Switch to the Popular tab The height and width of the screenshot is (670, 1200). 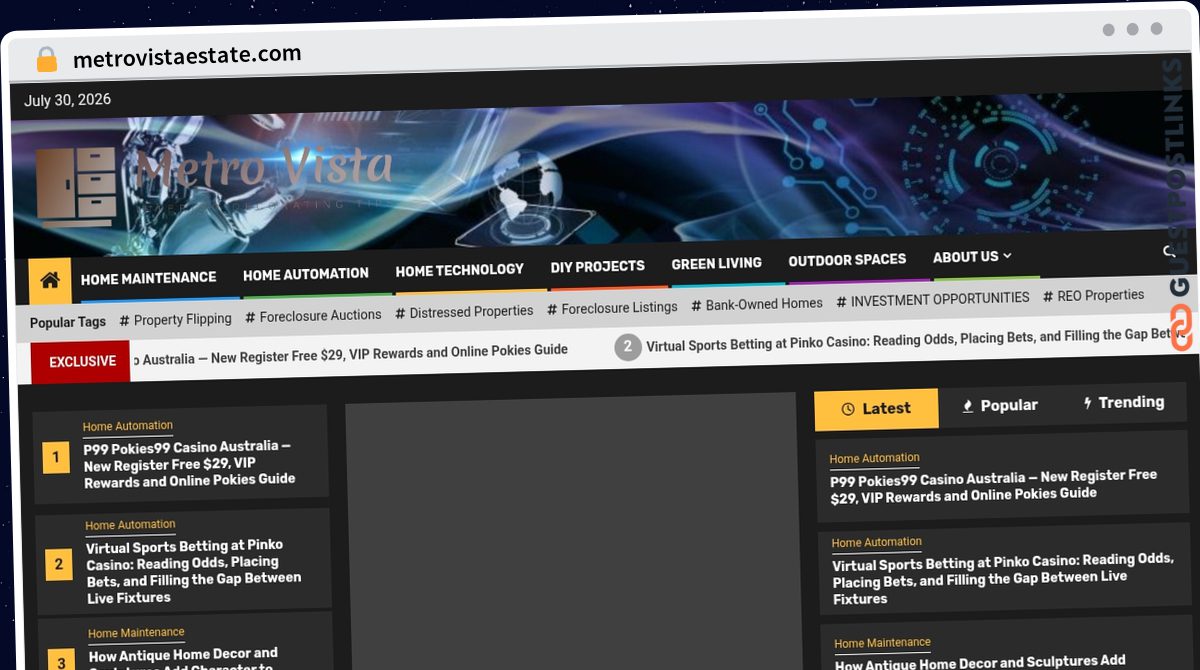pyautogui.click(x=999, y=405)
